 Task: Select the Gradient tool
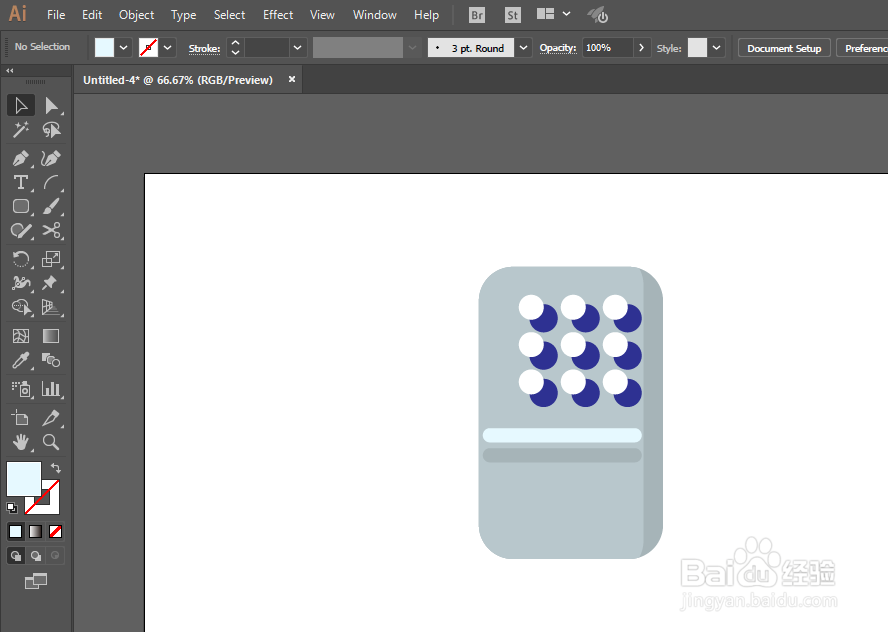(51, 336)
